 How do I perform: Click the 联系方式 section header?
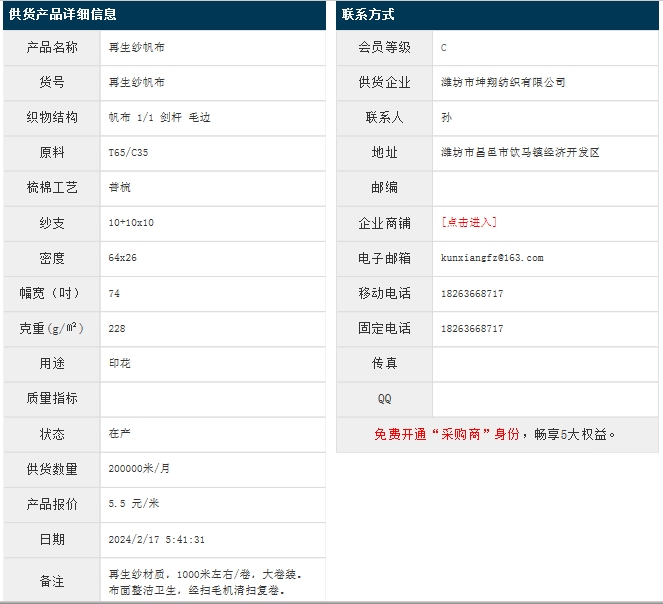(368, 15)
